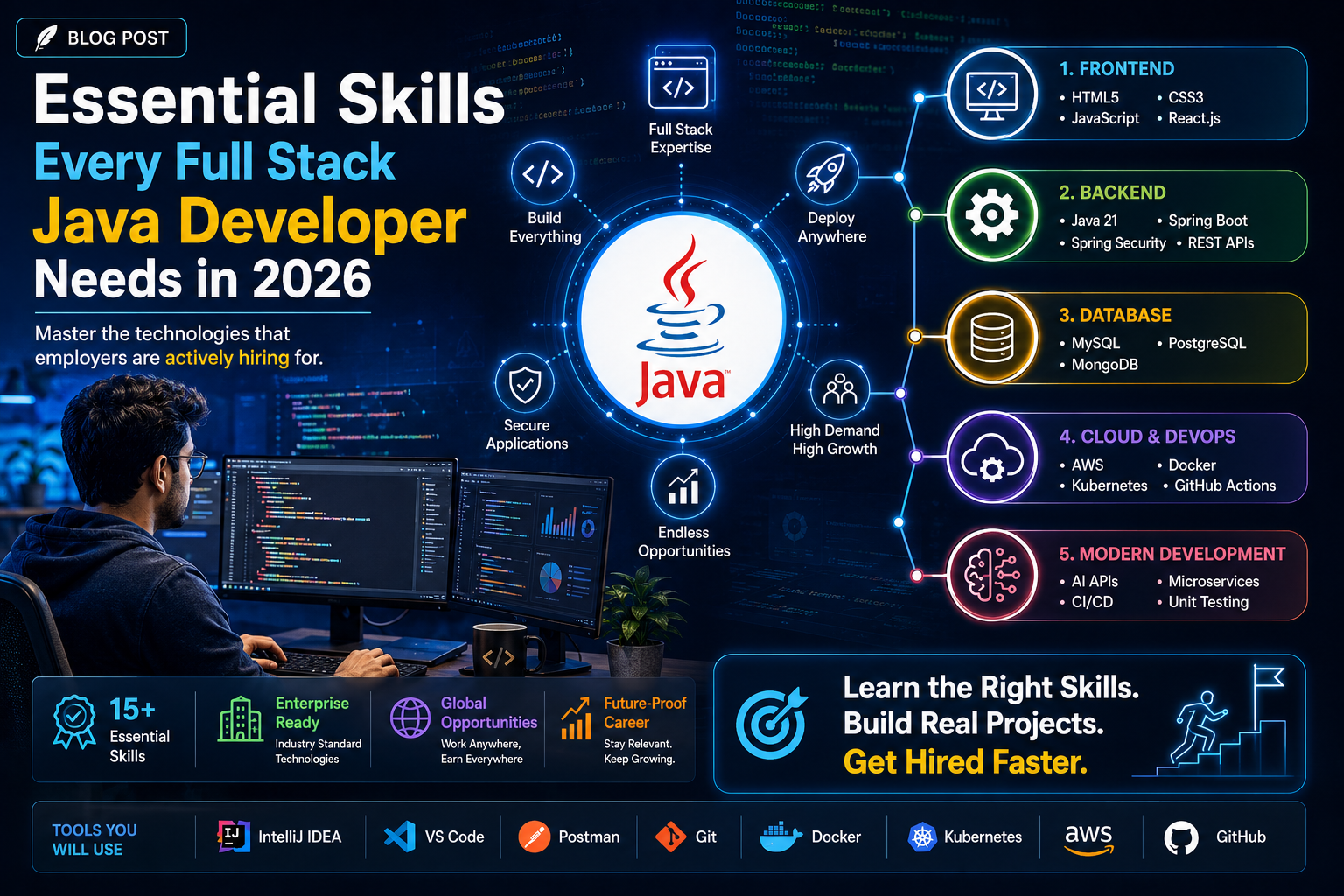Click the GitHub Actions bullet text

click(x=1224, y=486)
